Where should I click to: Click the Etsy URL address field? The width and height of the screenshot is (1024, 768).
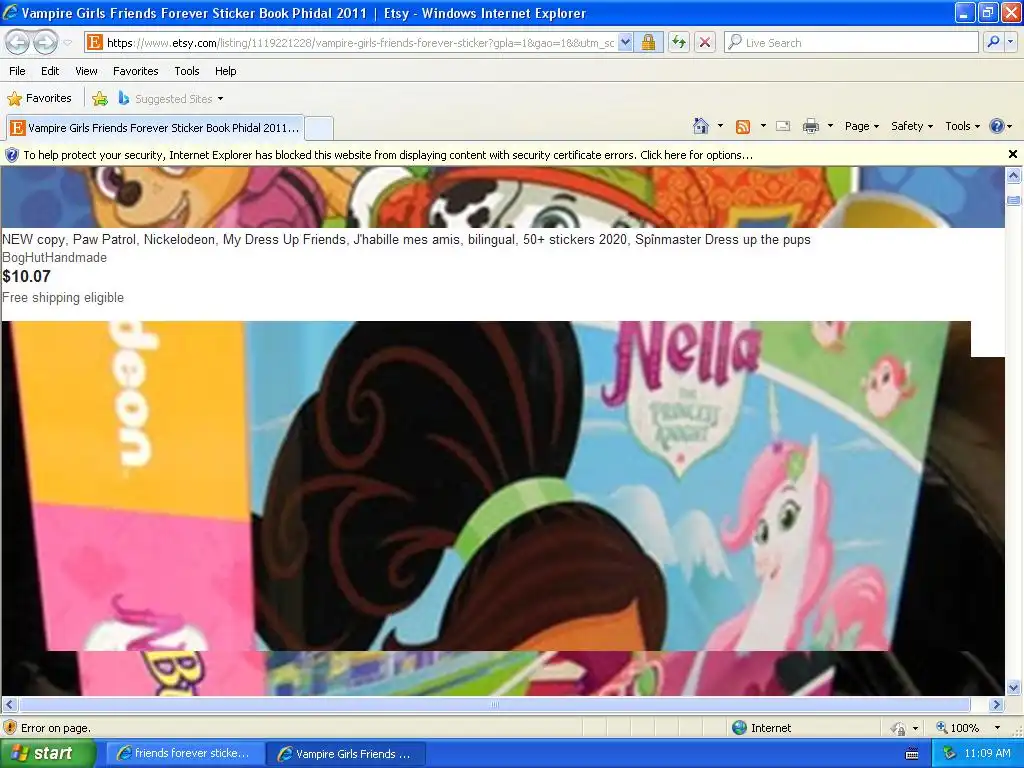pos(359,42)
